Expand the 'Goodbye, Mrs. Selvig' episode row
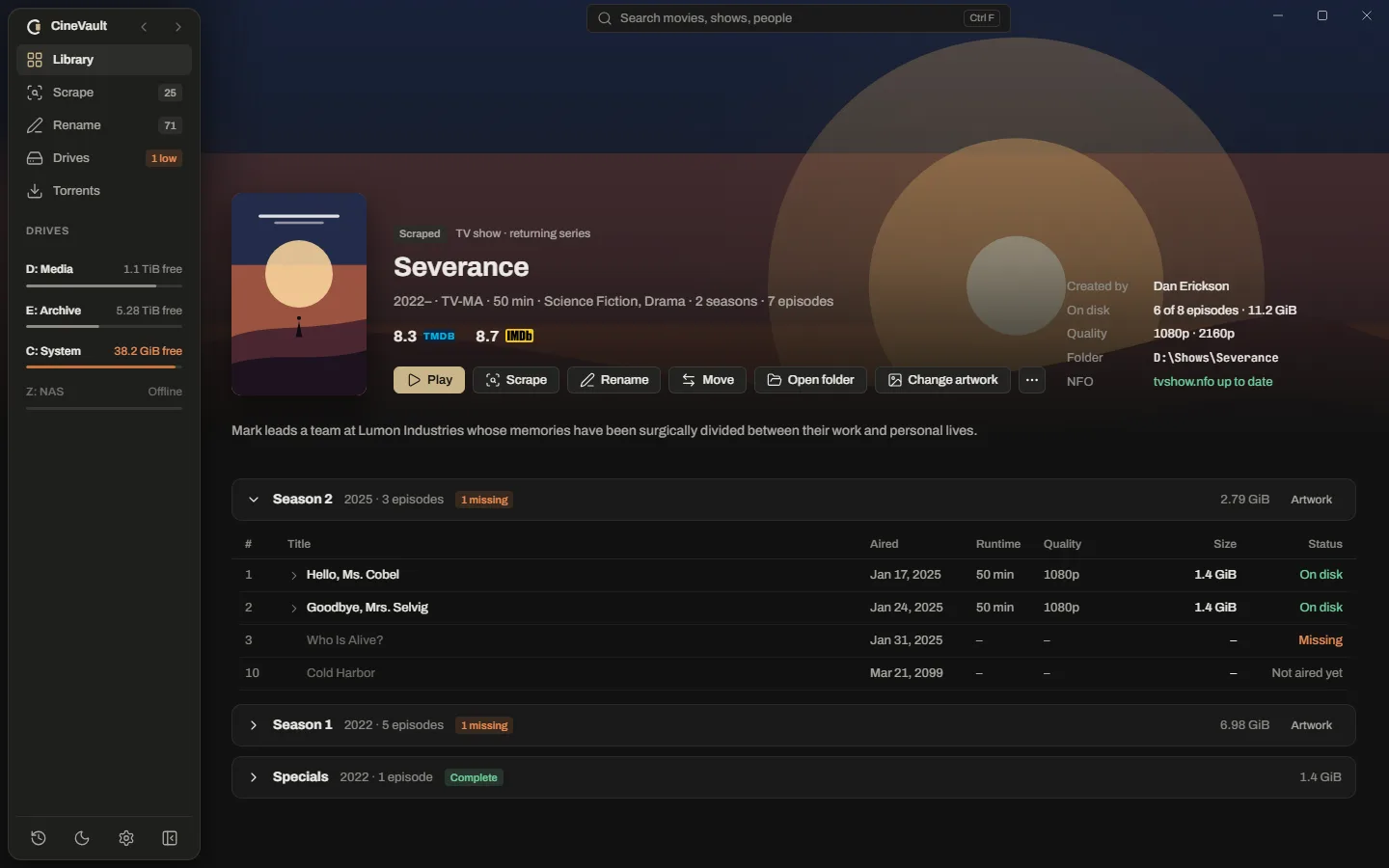The height and width of the screenshot is (868, 1389). [293, 609]
